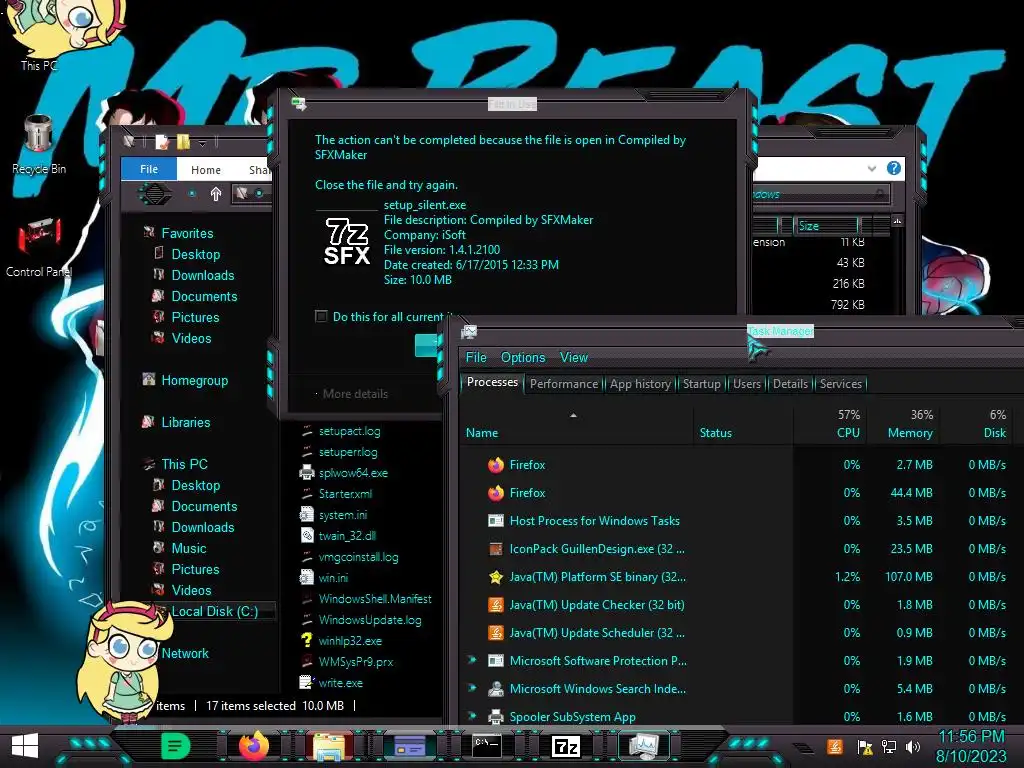Select the WindowsUpdate.log file
Viewport: 1024px width, 768px height.
coord(370,620)
